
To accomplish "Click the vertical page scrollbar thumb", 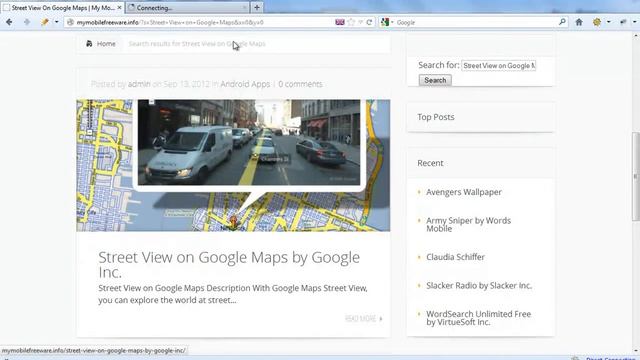I will pos(636,176).
